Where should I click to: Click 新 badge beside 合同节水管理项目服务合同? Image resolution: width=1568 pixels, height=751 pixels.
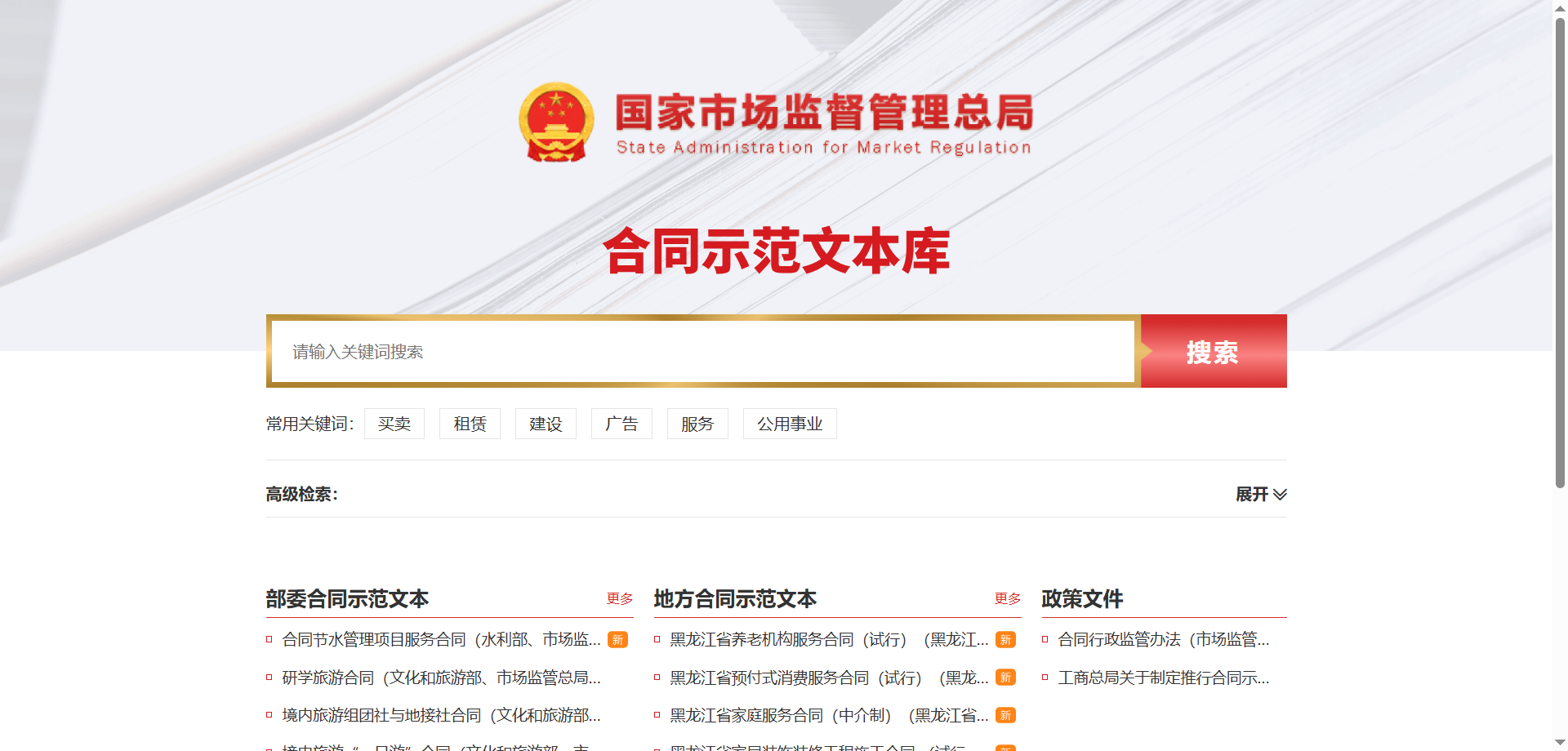[x=618, y=640]
